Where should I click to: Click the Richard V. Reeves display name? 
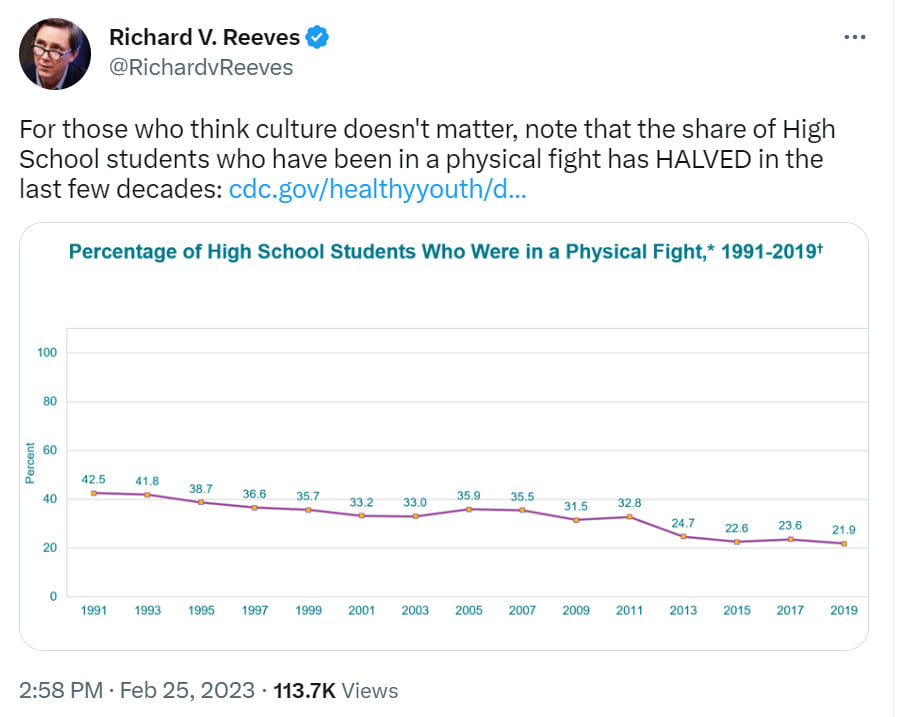[x=204, y=38]
